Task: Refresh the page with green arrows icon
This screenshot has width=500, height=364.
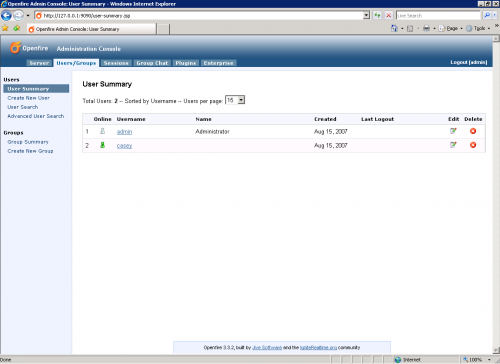Action: (377, 15)
